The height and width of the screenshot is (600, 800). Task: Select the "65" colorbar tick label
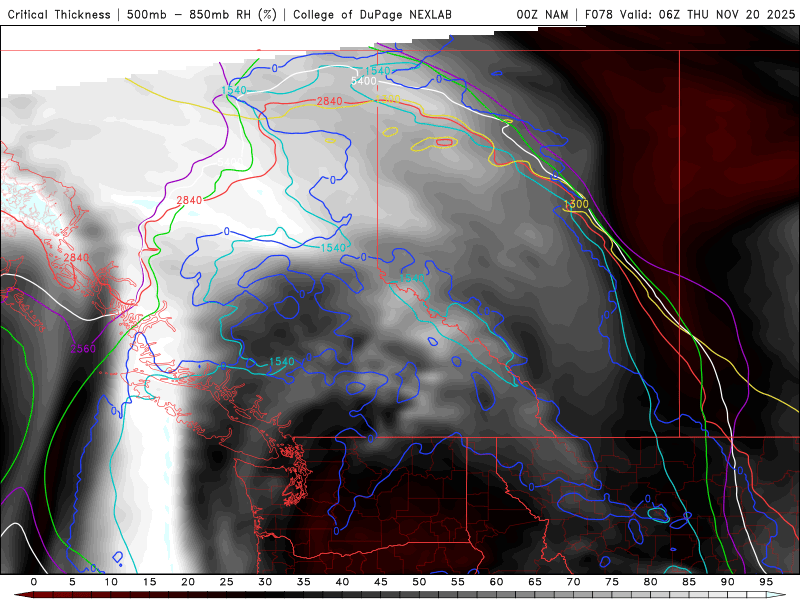coord(535,582)
